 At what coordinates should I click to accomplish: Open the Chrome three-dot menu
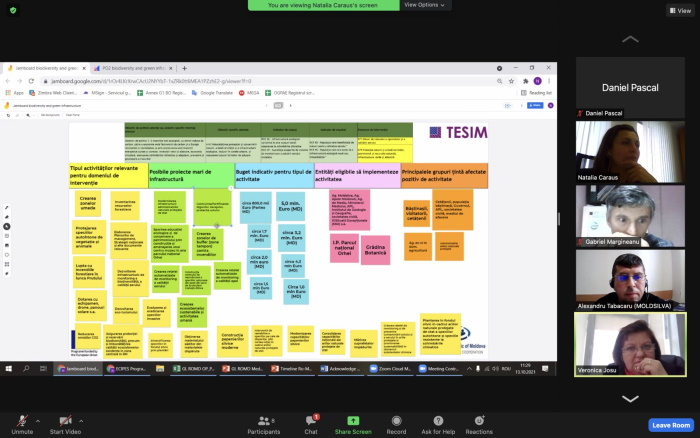point(549,81)
